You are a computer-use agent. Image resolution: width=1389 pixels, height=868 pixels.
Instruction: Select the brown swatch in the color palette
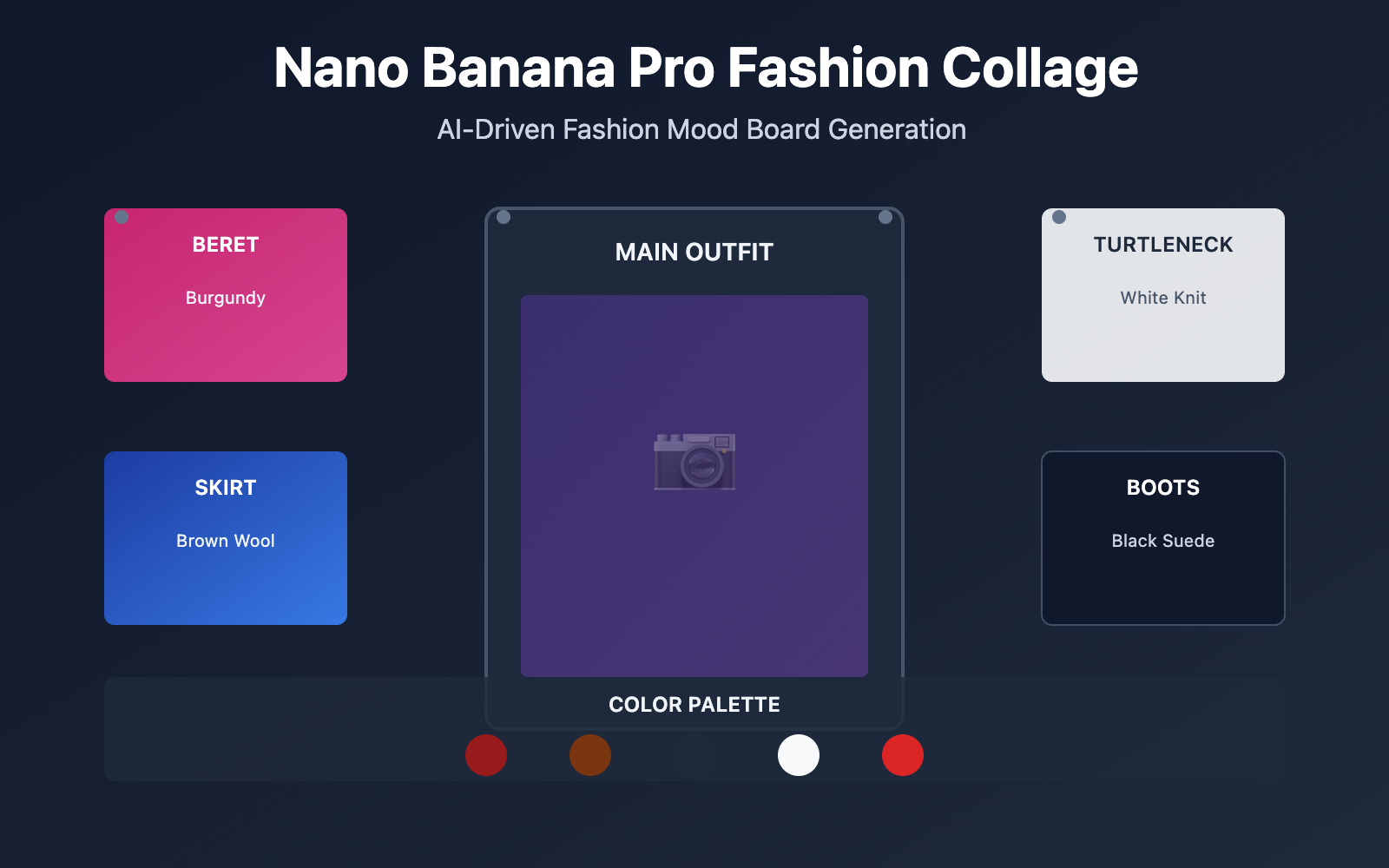590,756
